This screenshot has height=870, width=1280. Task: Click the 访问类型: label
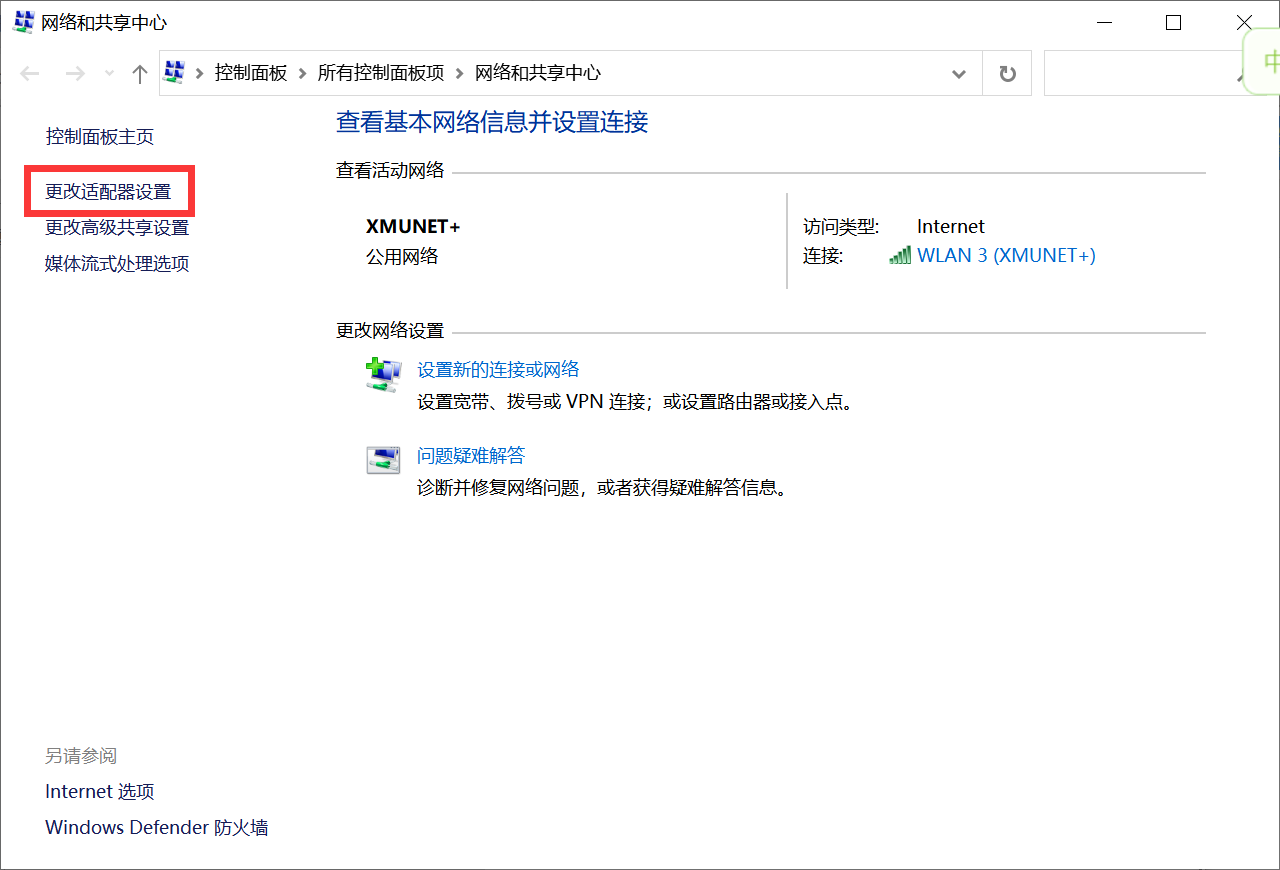(x=841, y=227)
